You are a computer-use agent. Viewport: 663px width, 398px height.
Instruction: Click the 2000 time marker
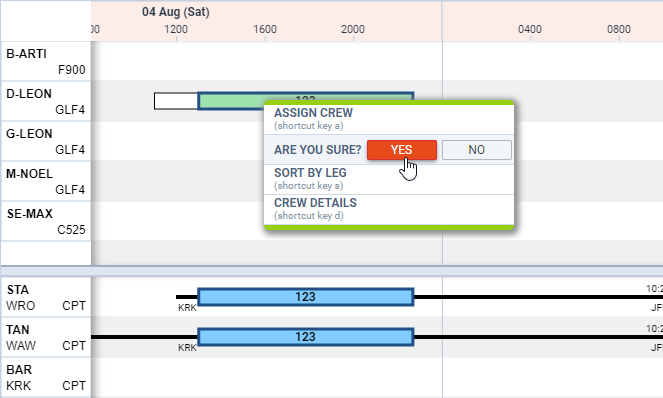[353, 29]
